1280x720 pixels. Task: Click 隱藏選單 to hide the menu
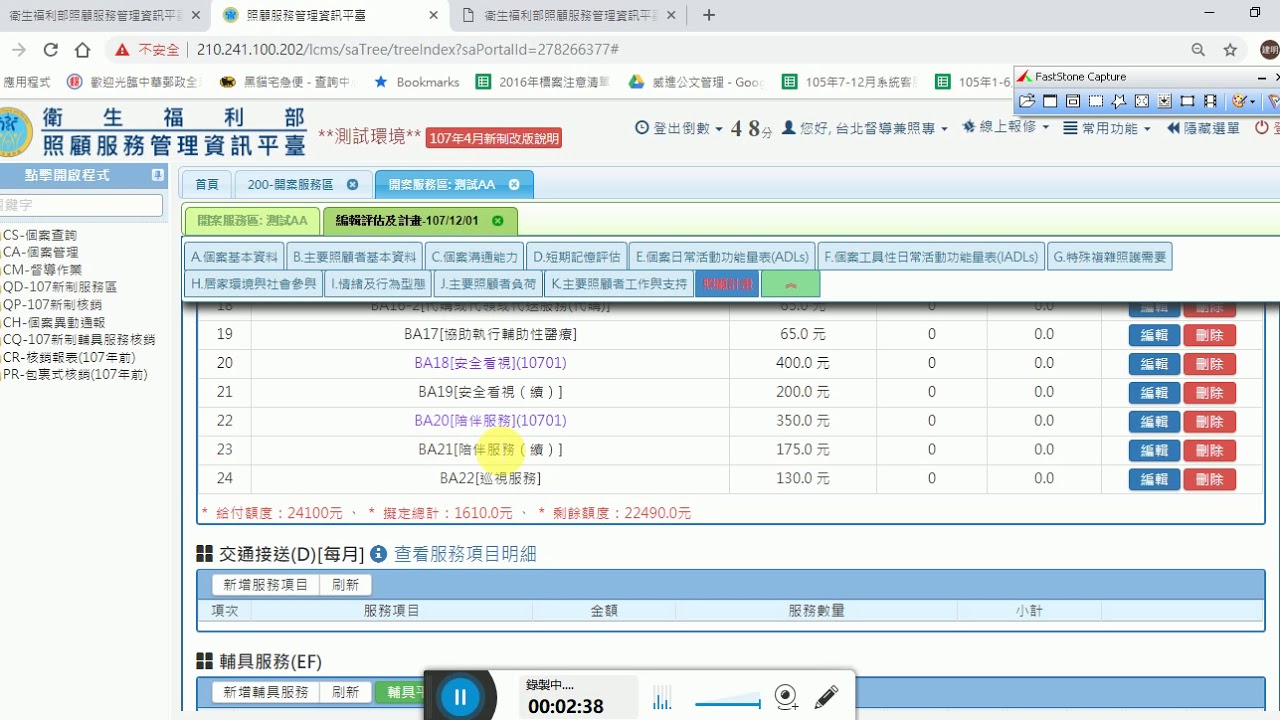pos(1203,128)
